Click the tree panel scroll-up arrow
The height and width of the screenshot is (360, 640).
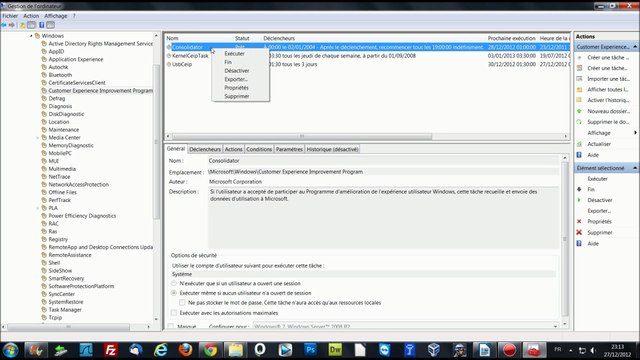[156, 36]
